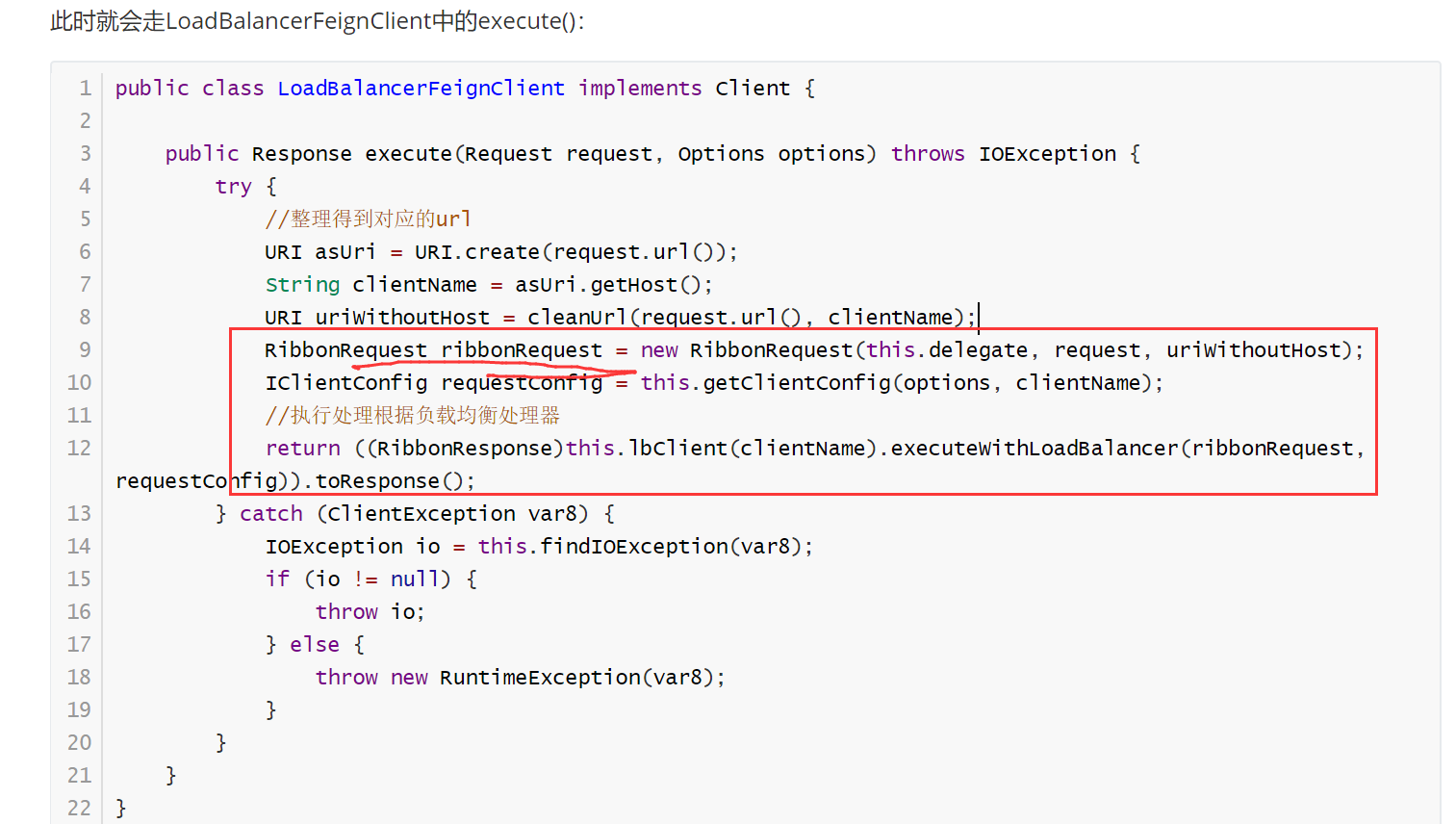Click 'IClientConfig' type on line 10

pos(345,383)
